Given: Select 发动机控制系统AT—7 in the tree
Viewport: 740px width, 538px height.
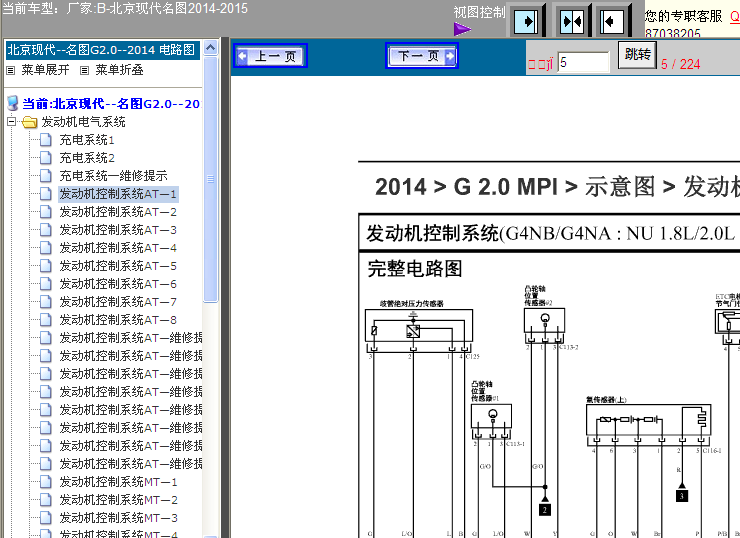Looking at the screenshot, I should 118,302.
